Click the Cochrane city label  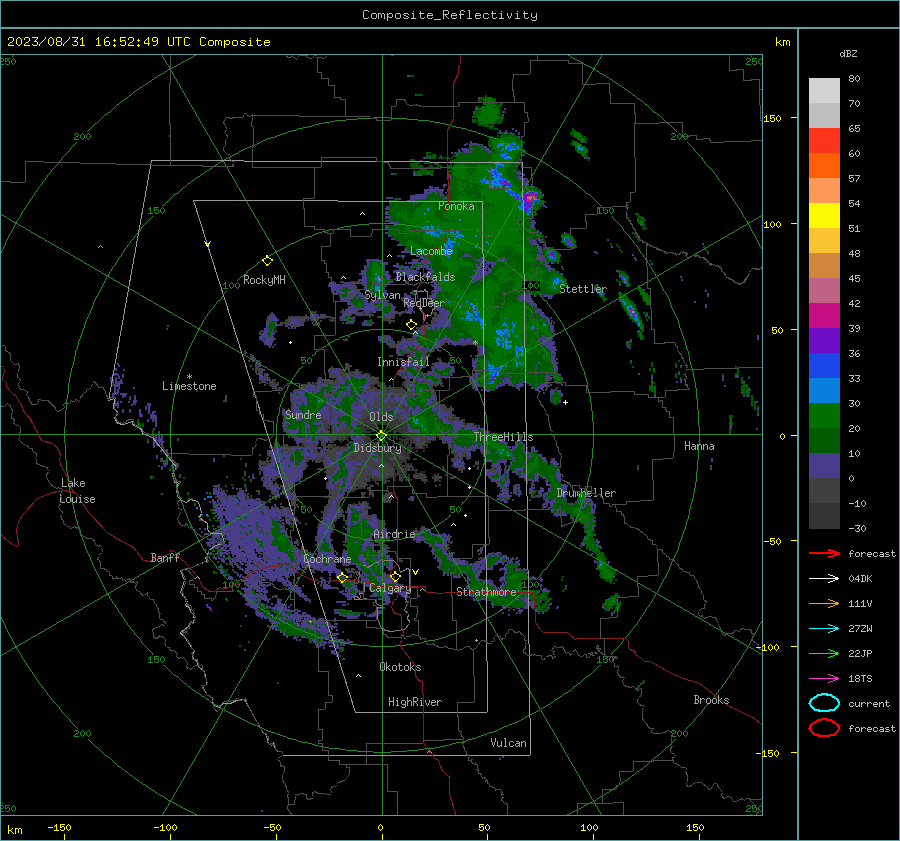327,559
